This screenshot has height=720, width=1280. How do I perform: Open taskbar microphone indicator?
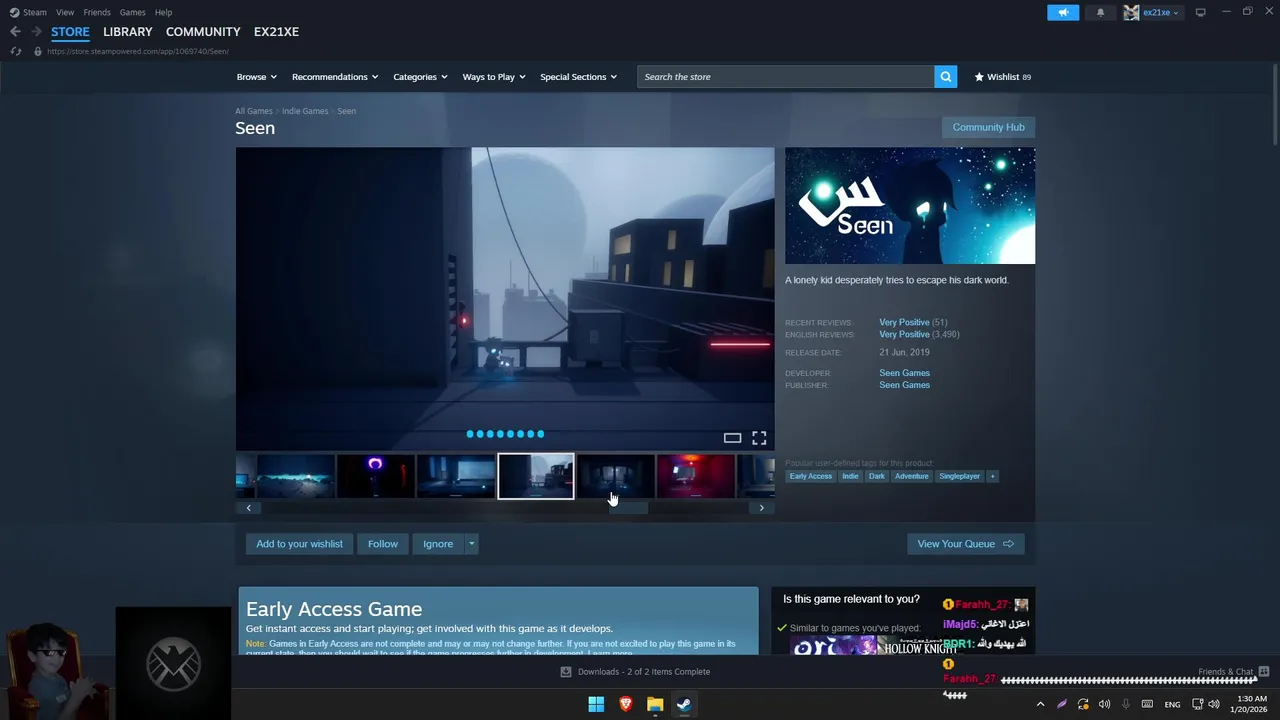(x=1126, y=704)
